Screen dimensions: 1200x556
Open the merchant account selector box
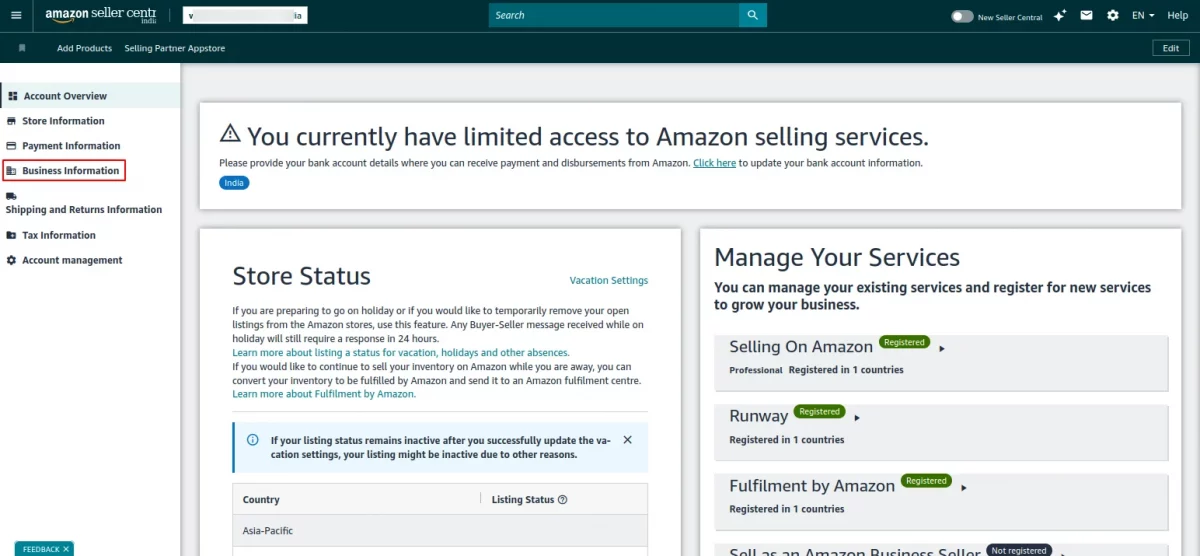245,16
